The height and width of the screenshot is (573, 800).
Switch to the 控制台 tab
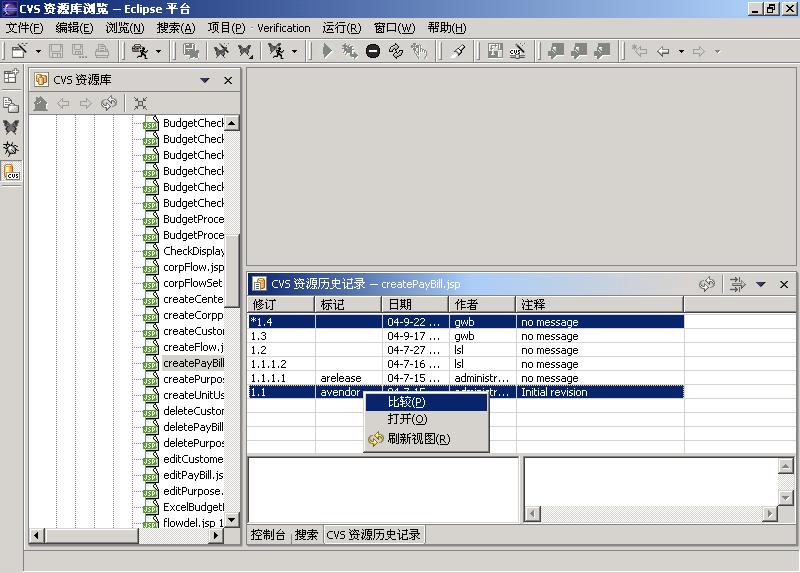268,534
